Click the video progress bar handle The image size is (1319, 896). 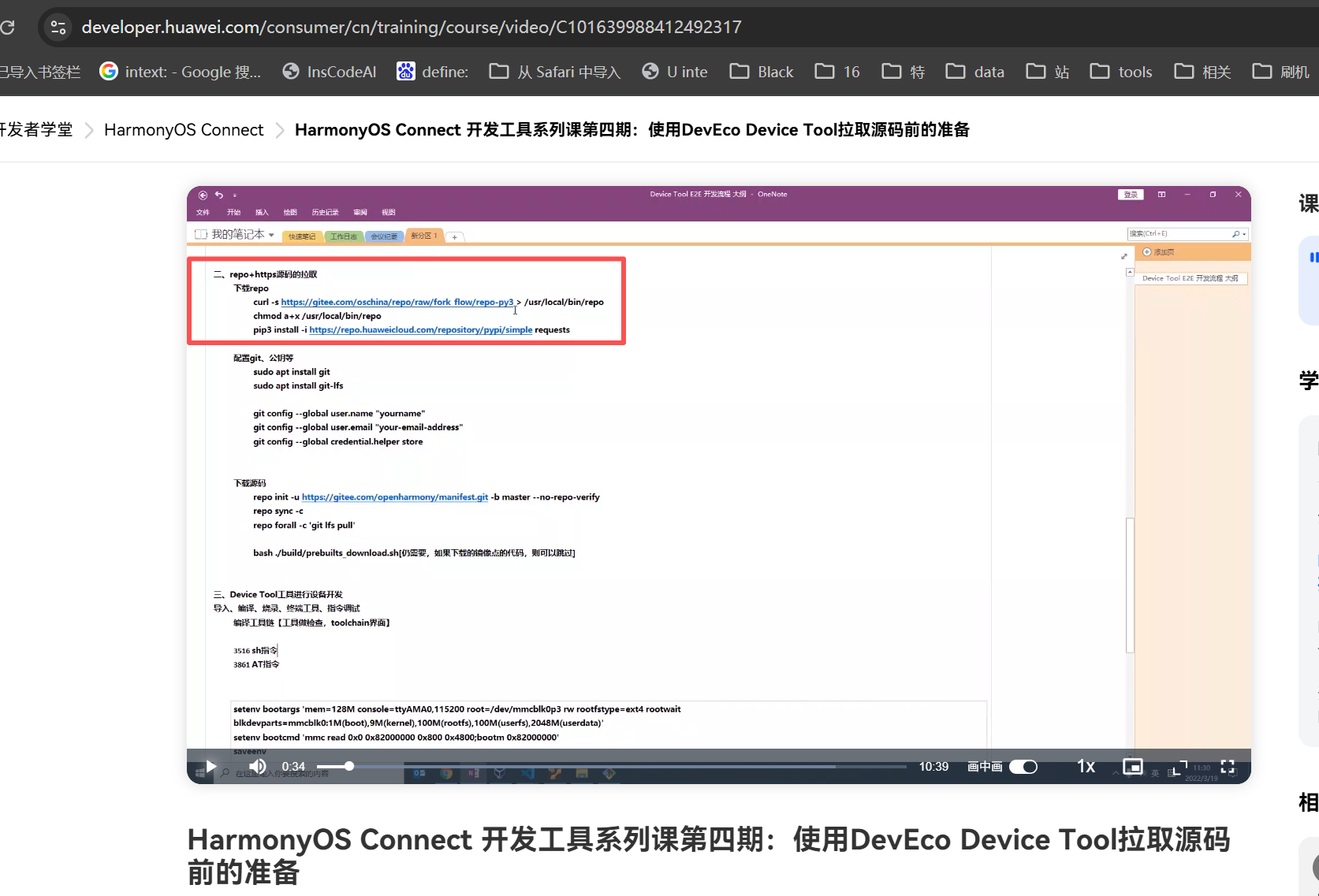point(348,766)
